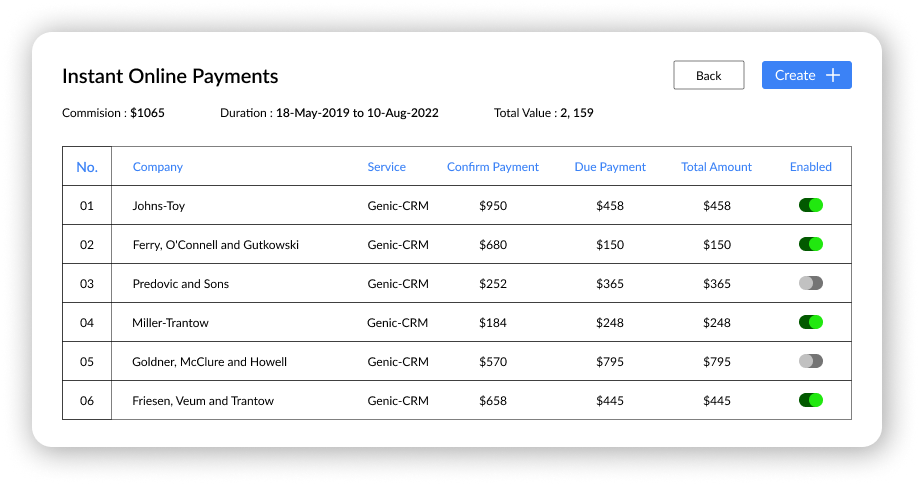Image resolution: width=920 pixels, height=485 pixels.
Task: Click the blue Create button
Action: coord(806,75)
